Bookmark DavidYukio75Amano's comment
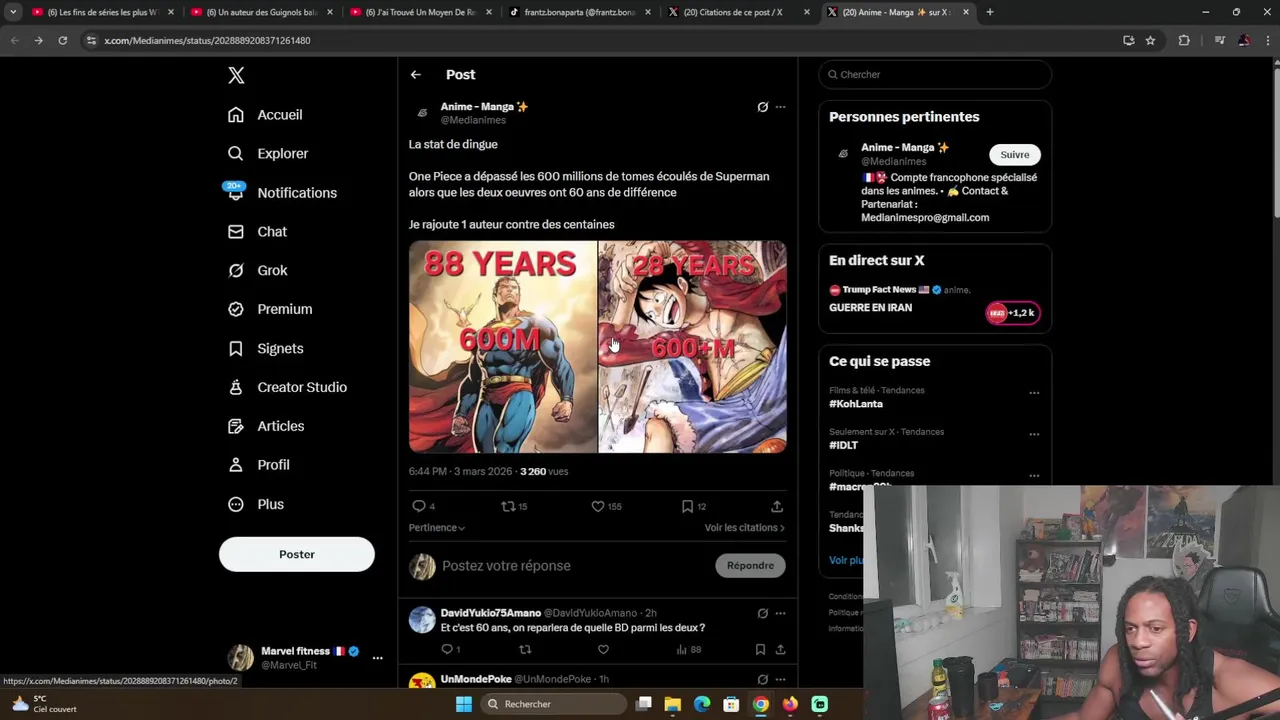Viewport: 1280px width, 720px height. pyautogui.click(x=760, y=650)
